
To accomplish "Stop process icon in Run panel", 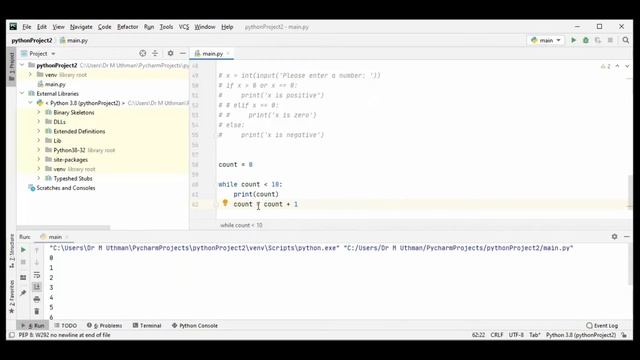I will pos(23,262).
